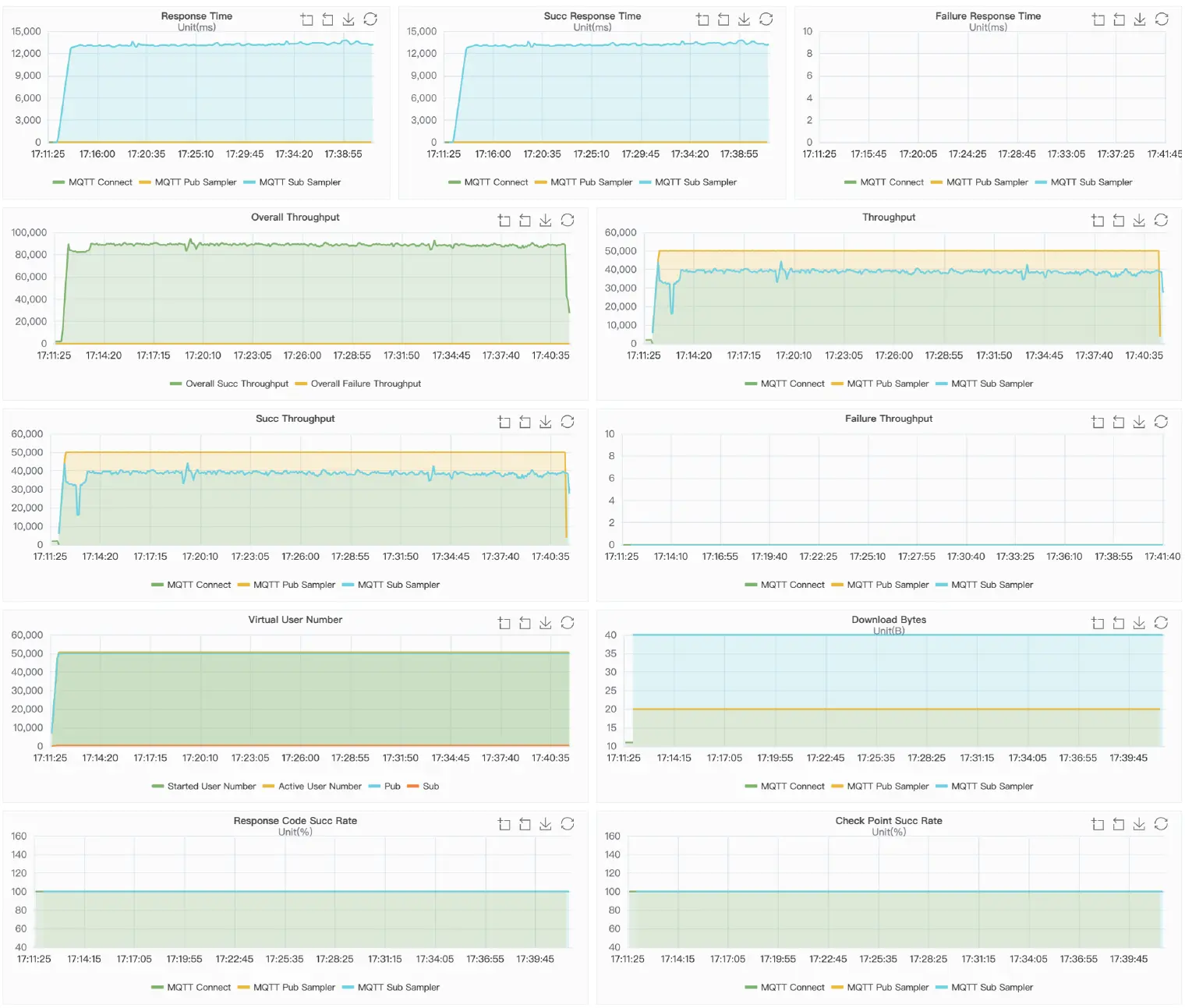The height and width of the screenshot is (1008, 1185).
Task: Toggle MQTT Connect in Failure Response Time legend
Action: [884, 182]
